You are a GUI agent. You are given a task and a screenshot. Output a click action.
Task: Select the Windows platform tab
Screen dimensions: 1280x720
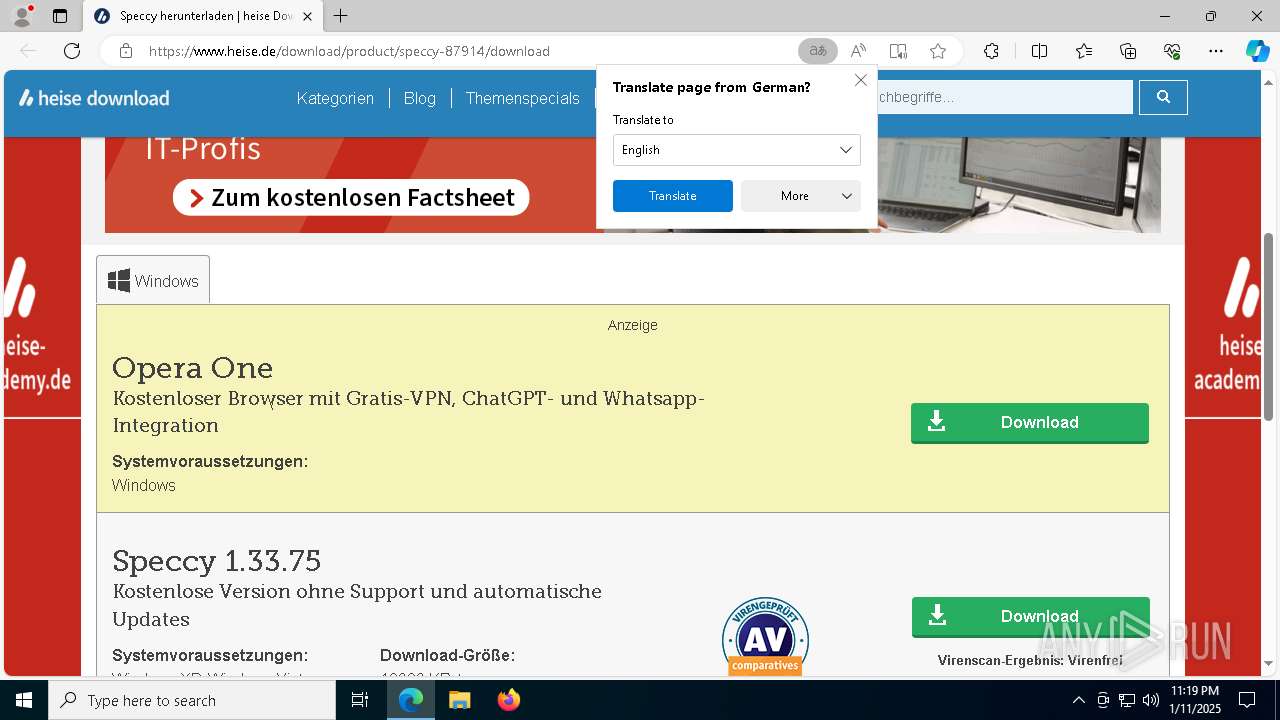click(x=153, y=281)
